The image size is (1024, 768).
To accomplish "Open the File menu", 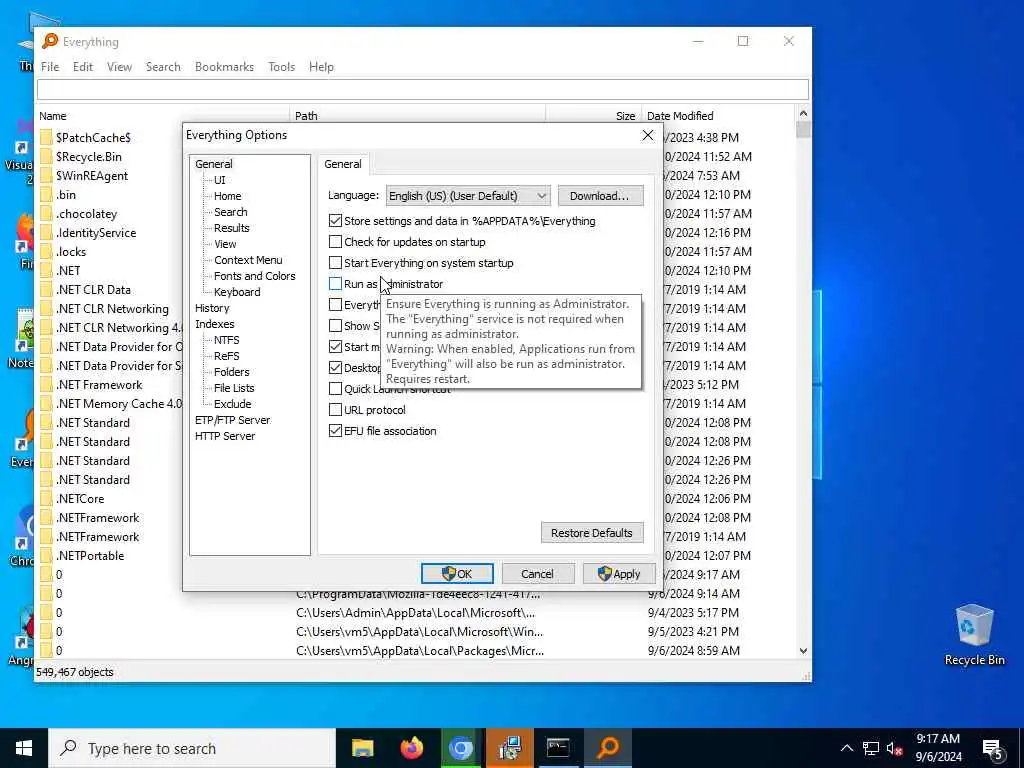I will pyautogui.click(x=50, y=67).
